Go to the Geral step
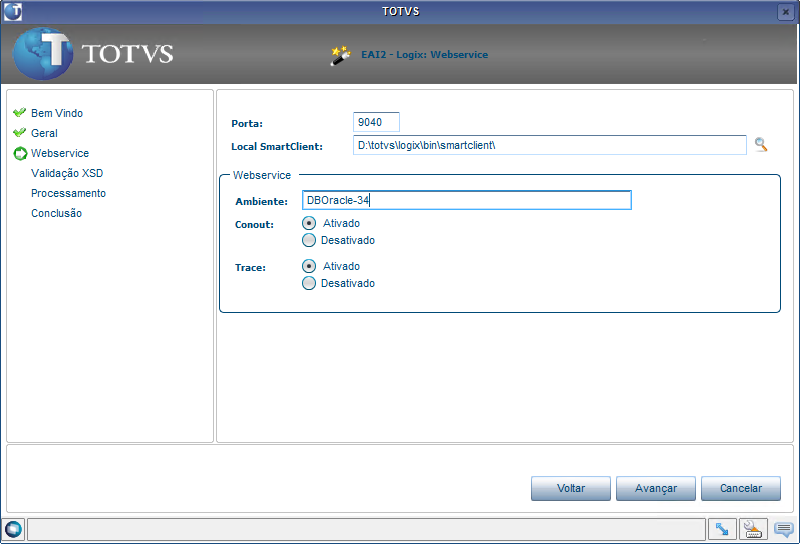 click(44, 133)
